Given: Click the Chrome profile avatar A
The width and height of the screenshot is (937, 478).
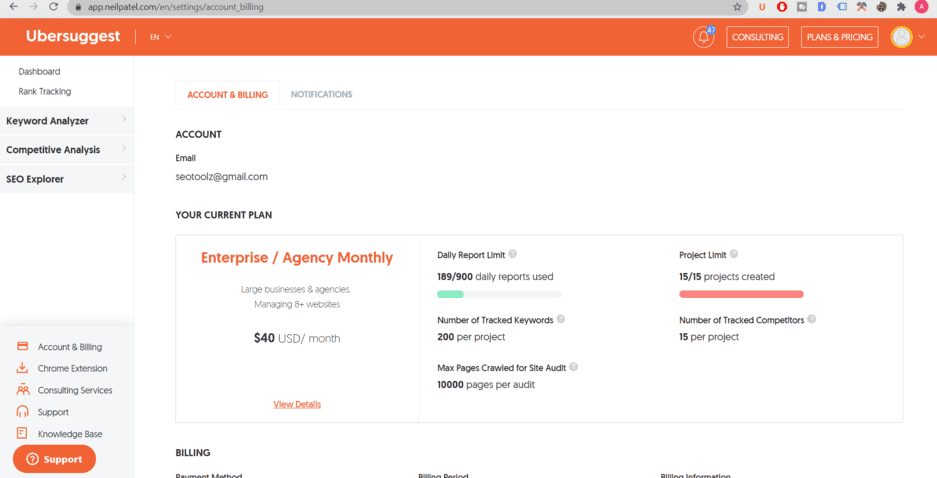Looking at the screenshot, I should click(921, 7).
